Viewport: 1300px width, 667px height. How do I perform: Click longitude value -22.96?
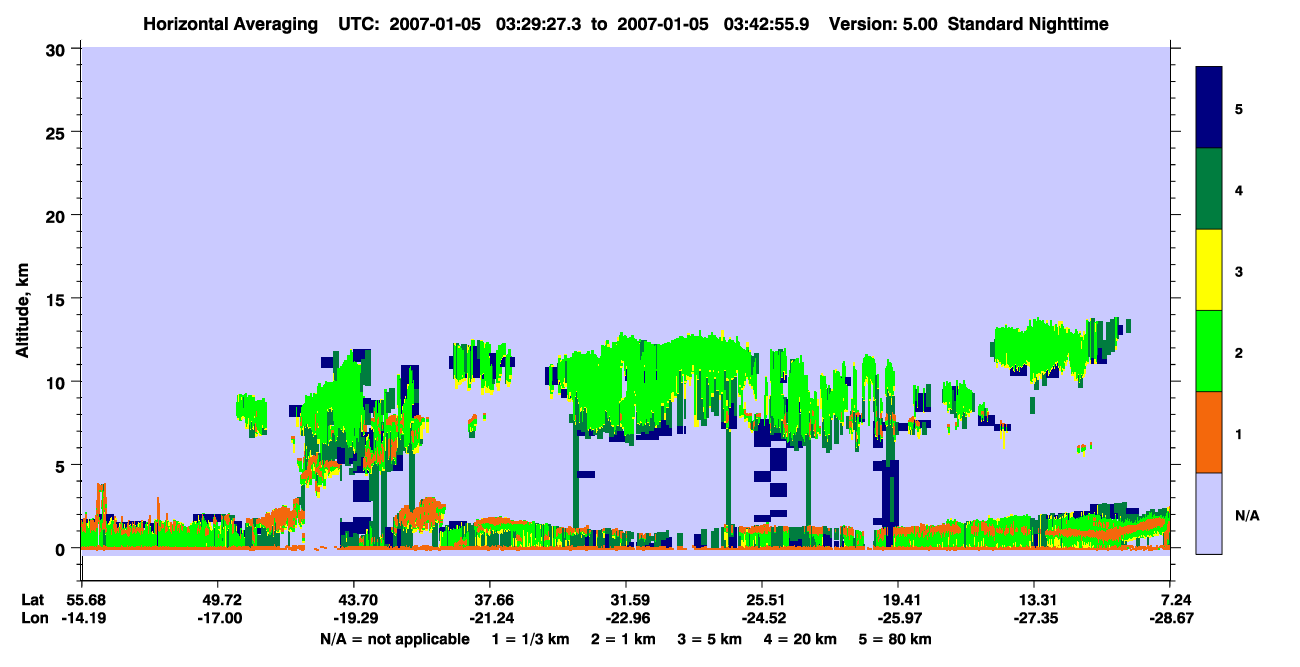(626, 619)
